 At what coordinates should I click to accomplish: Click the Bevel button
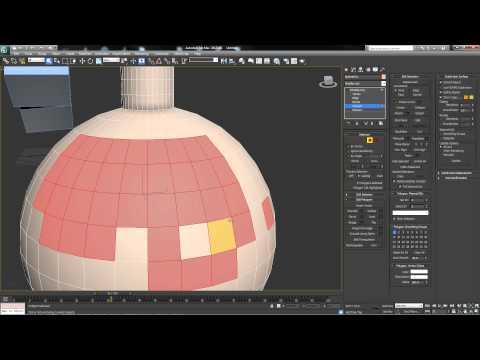coord(353,217)
